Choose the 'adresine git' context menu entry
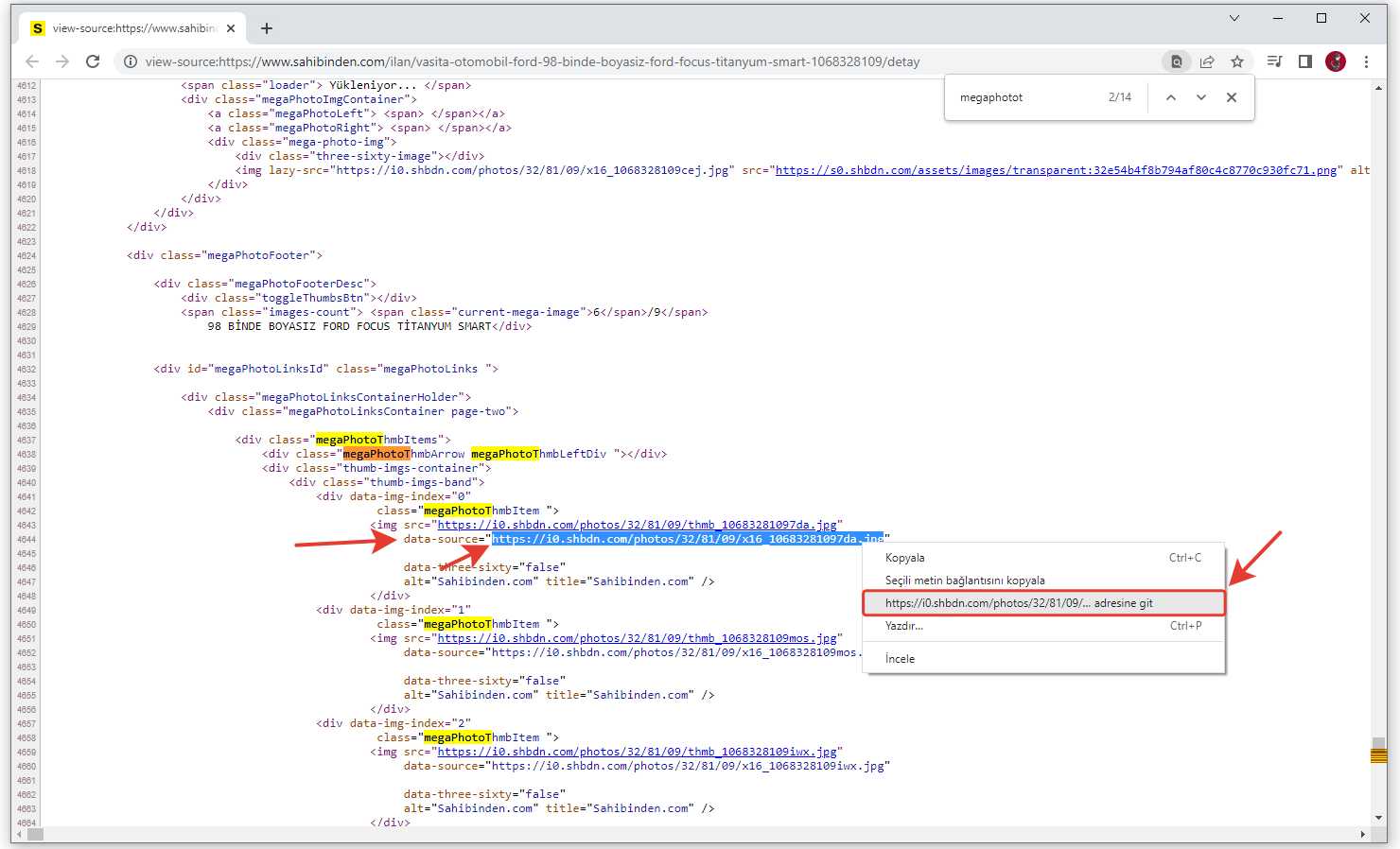 [1019, 603]
